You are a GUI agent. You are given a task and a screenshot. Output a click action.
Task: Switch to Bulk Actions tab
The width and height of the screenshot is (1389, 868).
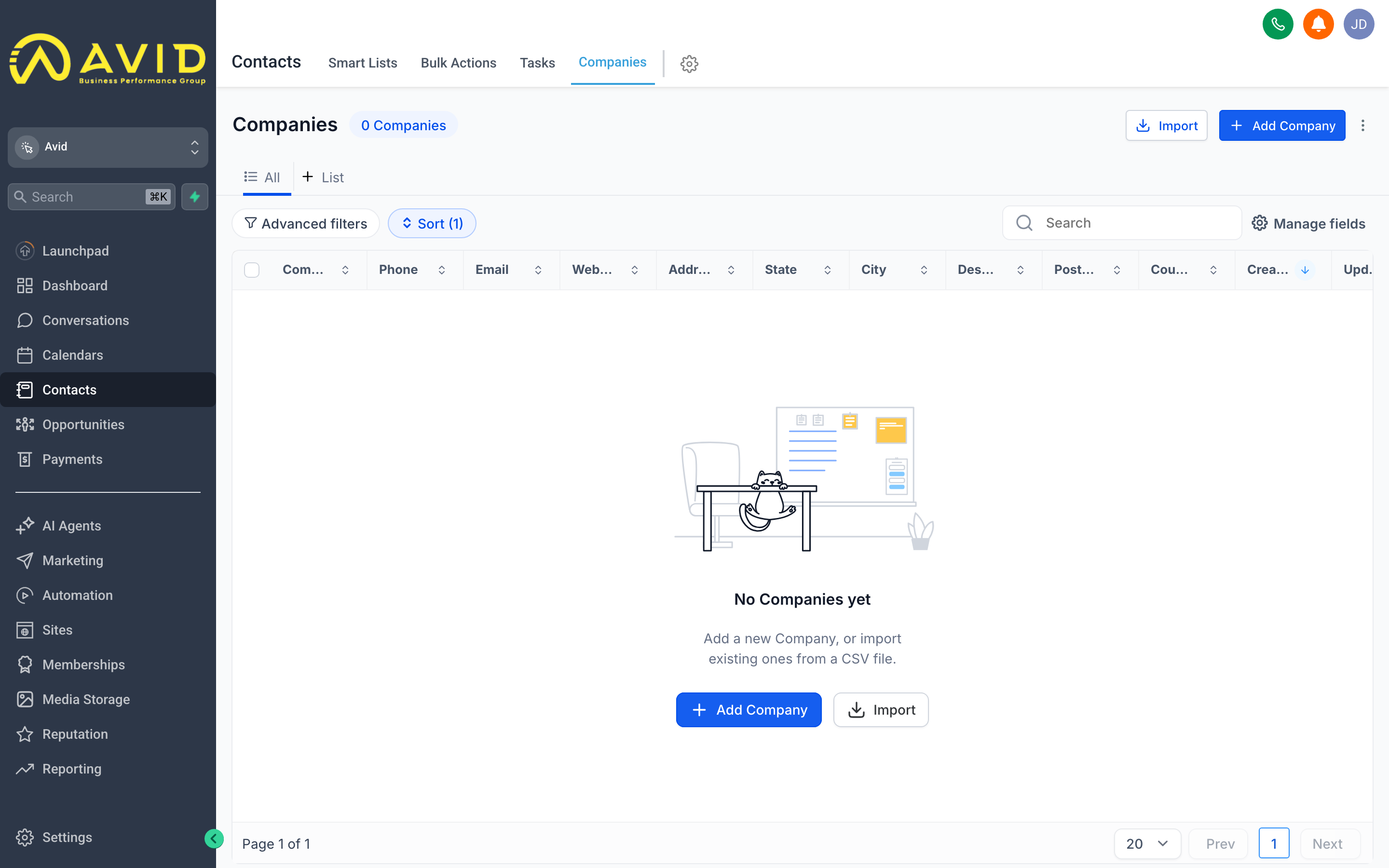458,63
